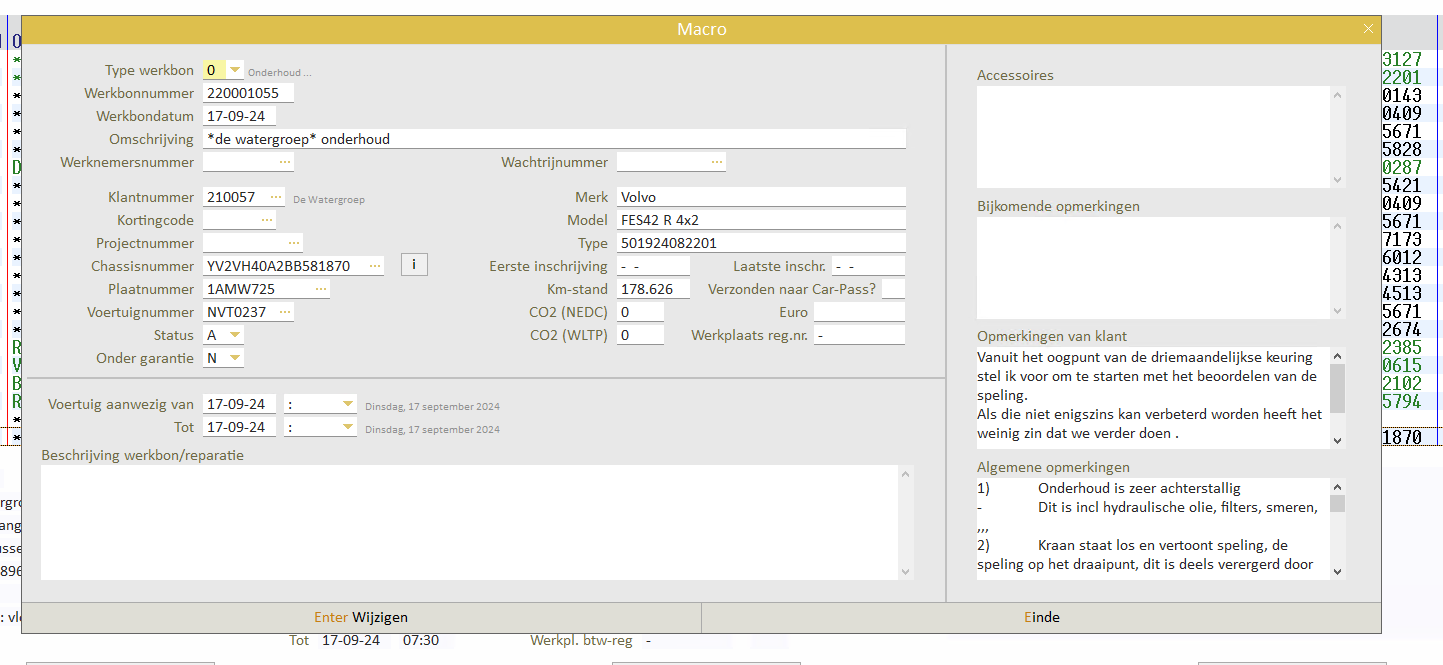Click lookup dots in Projectnummer field
This screenshot has width=1443, height=665.
(x=294, y=243)
